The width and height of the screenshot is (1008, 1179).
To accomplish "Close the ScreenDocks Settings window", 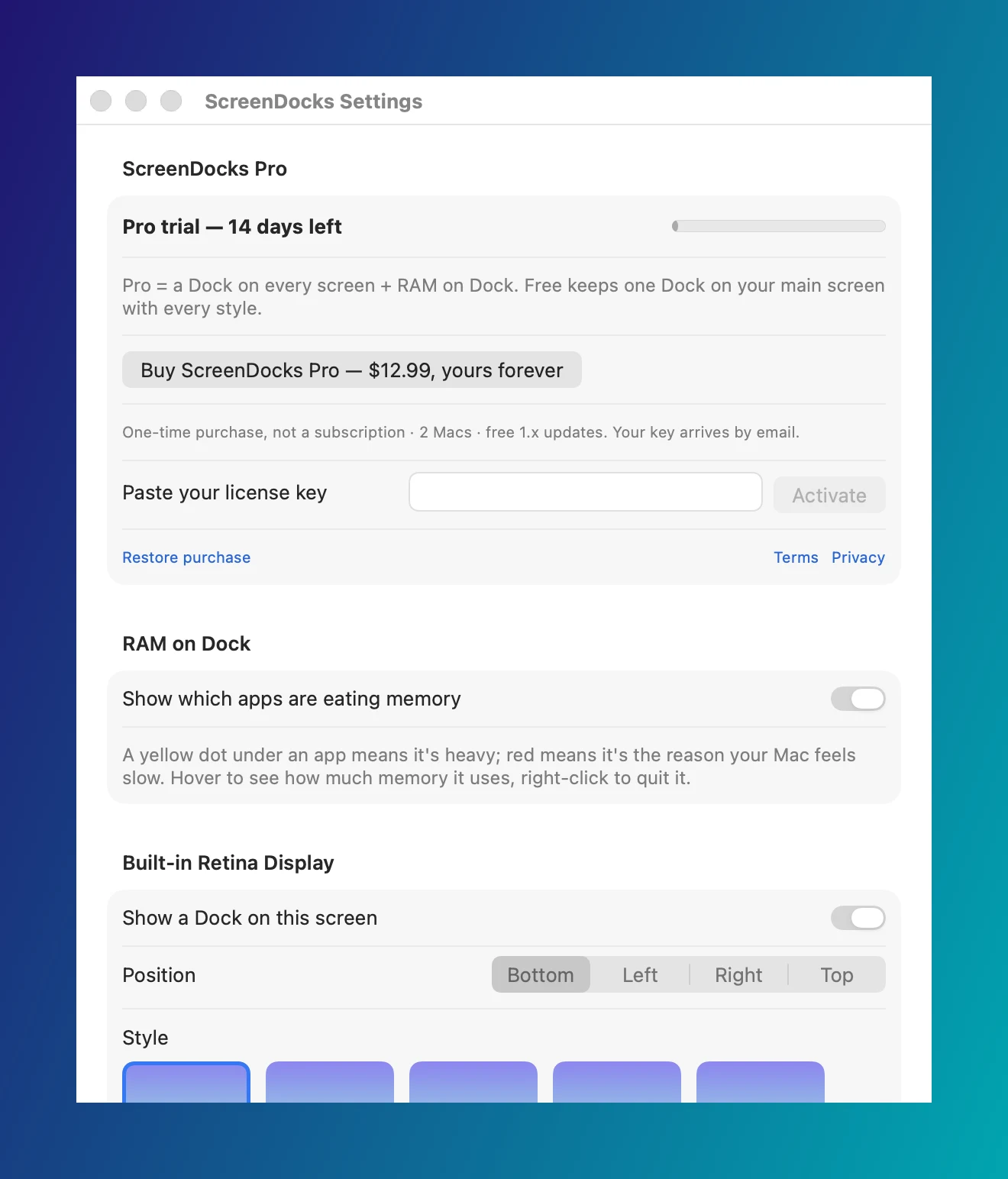I will 101,101.
